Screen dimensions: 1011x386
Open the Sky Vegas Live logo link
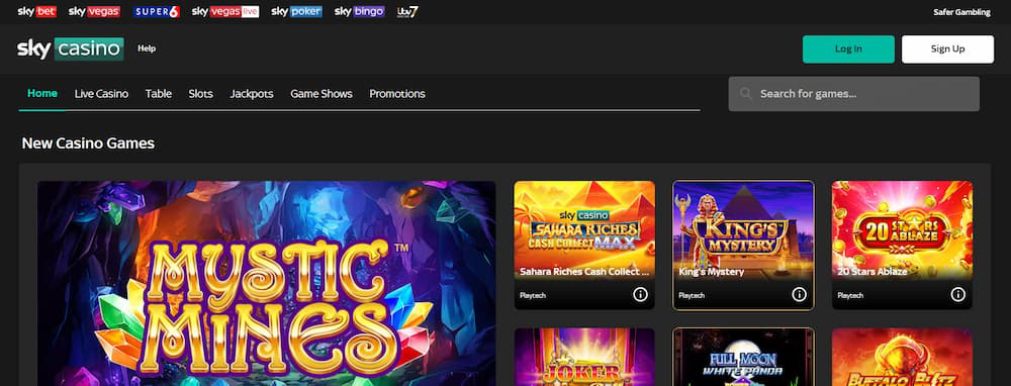[x=225, y=12]
